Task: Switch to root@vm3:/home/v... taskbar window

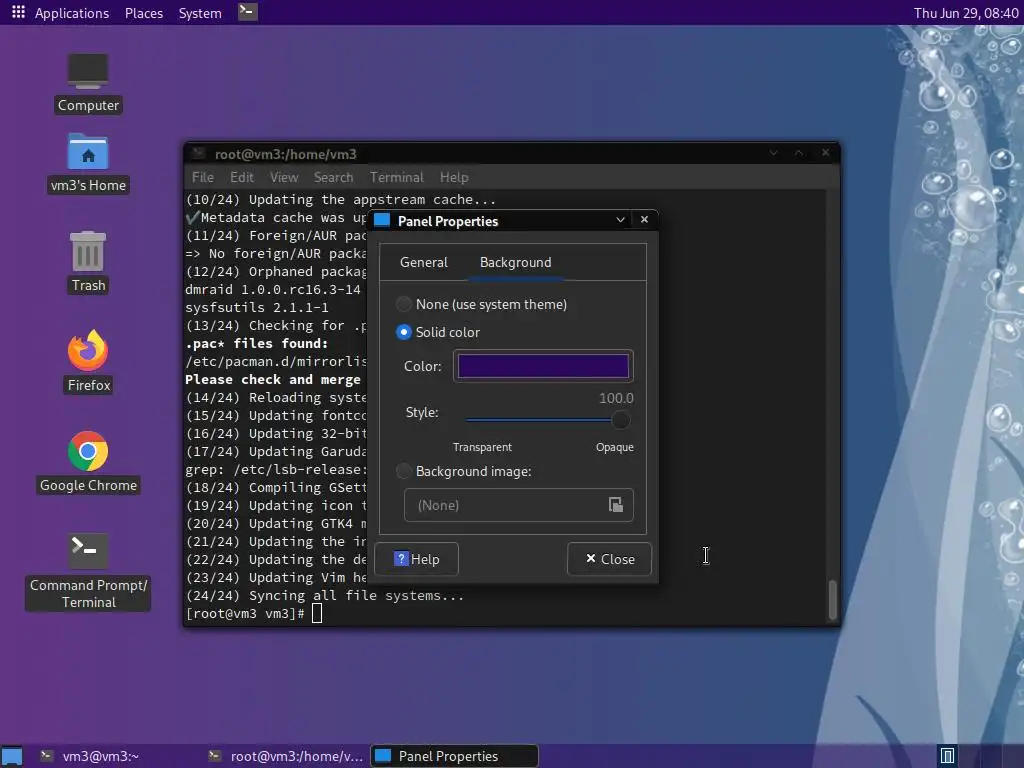Action: pos(287,756)
